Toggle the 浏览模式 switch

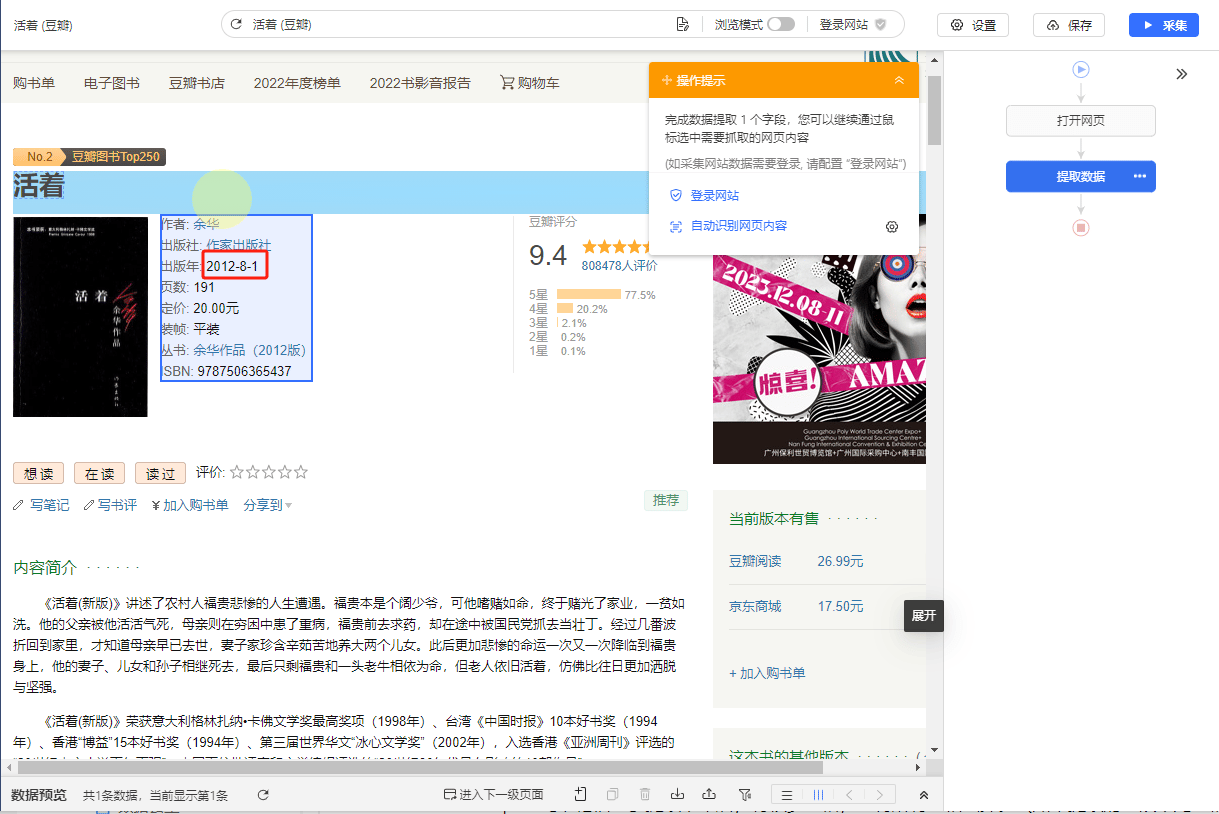pyautogui.click(x=780, y=24)
